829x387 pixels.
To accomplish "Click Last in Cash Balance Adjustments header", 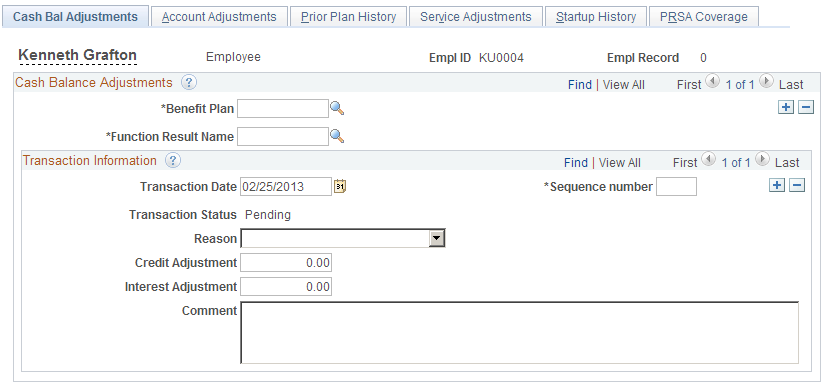I will (x=791, y=85).
